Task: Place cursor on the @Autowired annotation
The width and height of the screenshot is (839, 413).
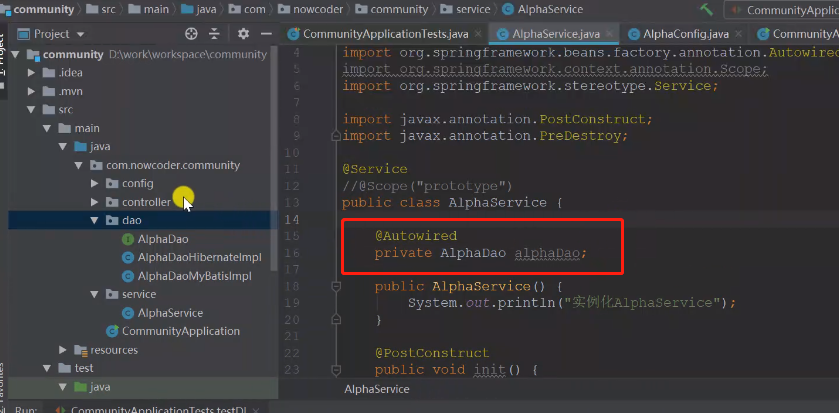Action: 416,236
